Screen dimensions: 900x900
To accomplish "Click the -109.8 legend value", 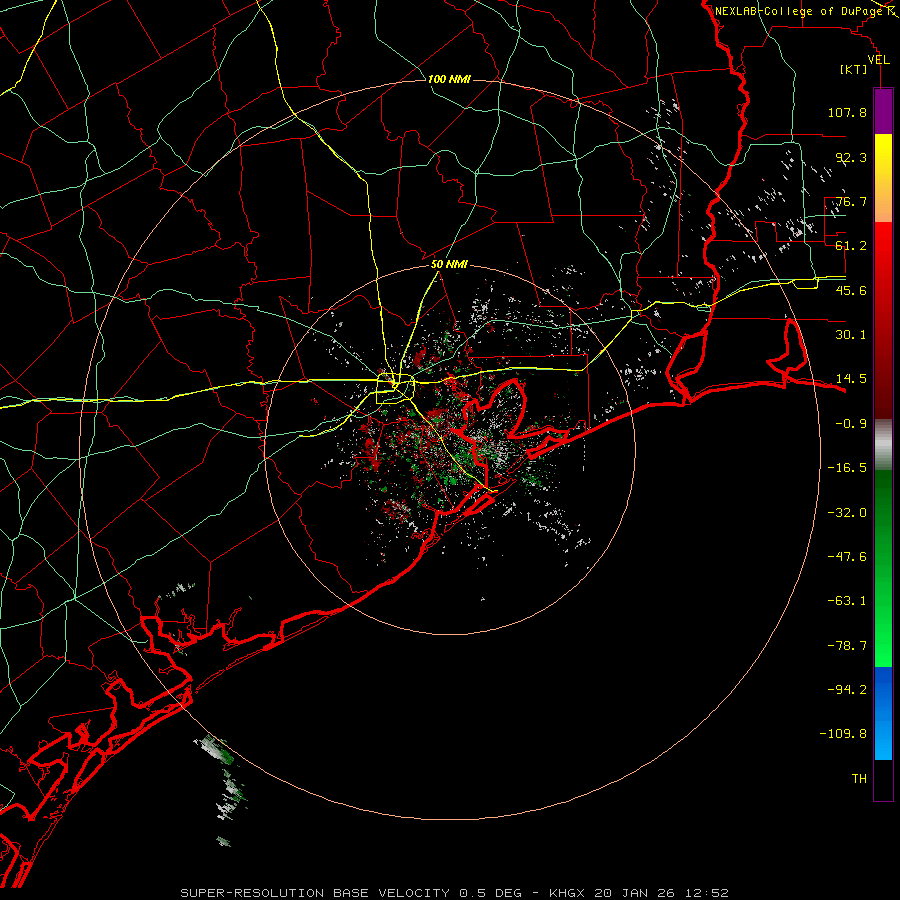I will [843, 734].
